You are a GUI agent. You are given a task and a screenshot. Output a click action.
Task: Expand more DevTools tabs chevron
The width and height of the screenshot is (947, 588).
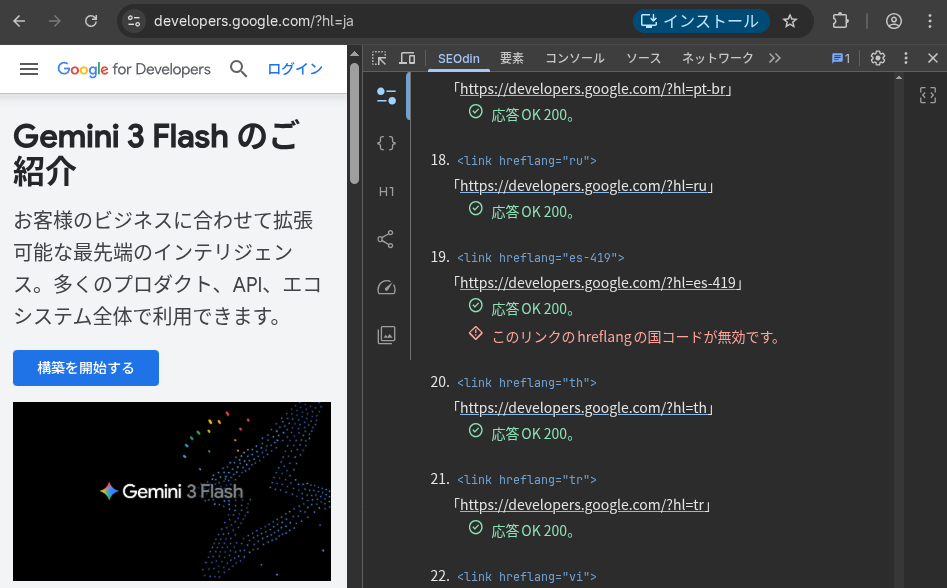pyautogui.click(x=775, y=58)
